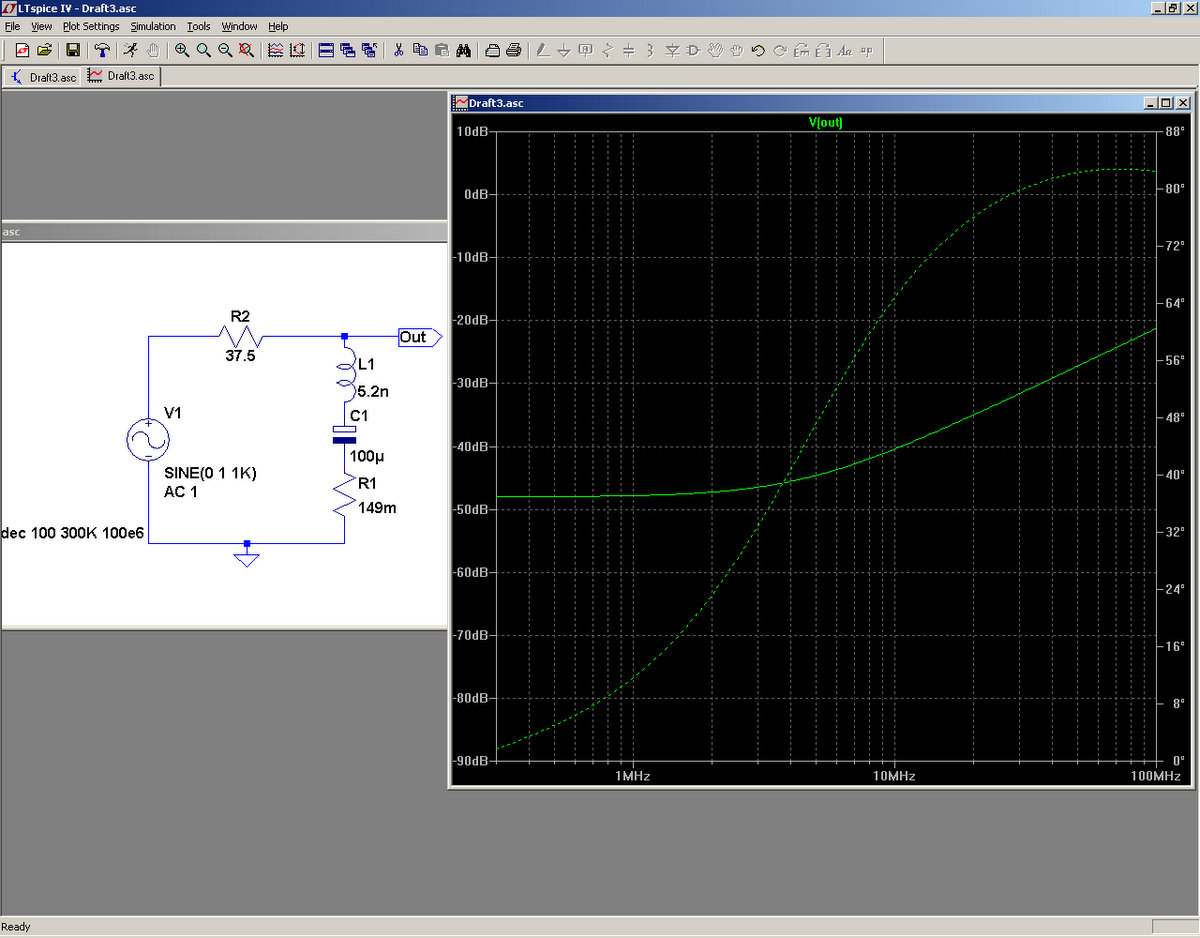This screenshot has height=938, width=1200.
Task: Switch to the waveform Draft3.asc tab
Action: (x=121, y=76)
